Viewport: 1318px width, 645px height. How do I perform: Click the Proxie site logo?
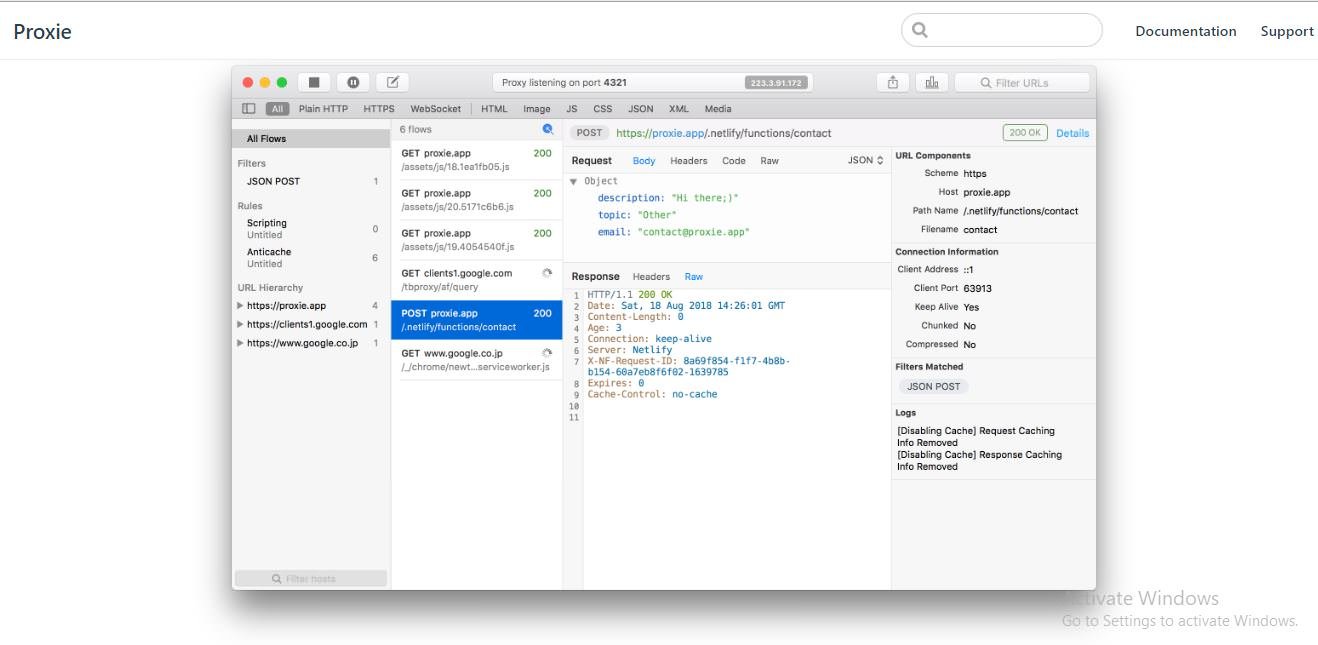click(42, 31)
